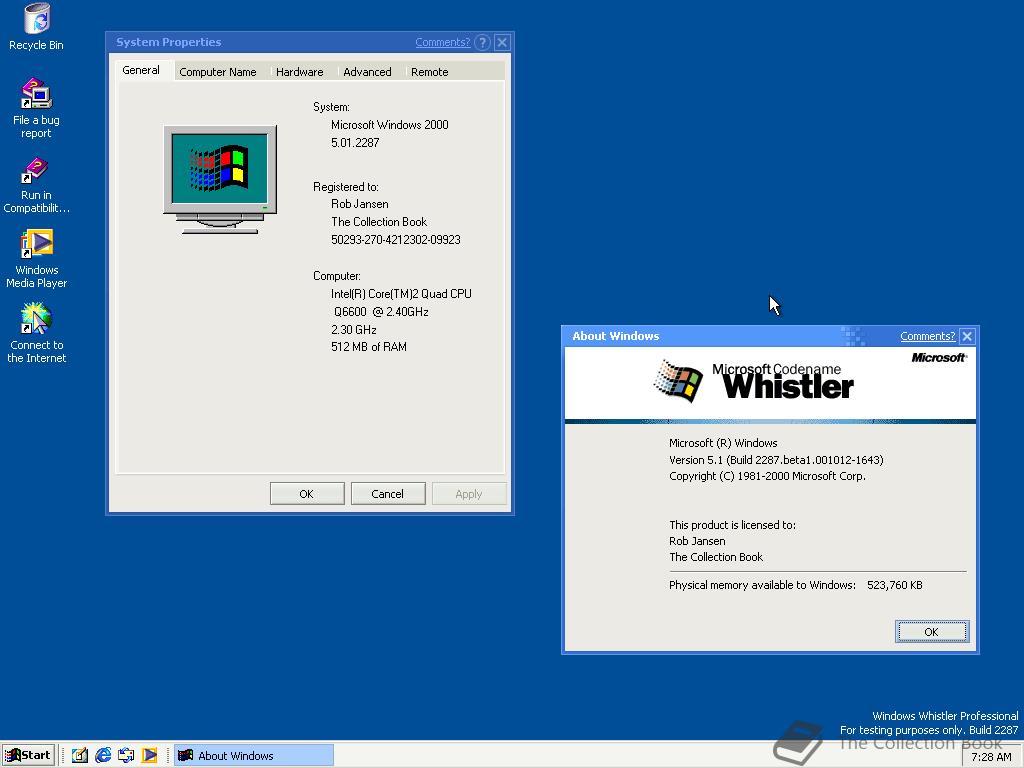The height and width of the screenshot is (768, 1024).
Task: Click OK in About Windows dialog
Action: [932, 632]
